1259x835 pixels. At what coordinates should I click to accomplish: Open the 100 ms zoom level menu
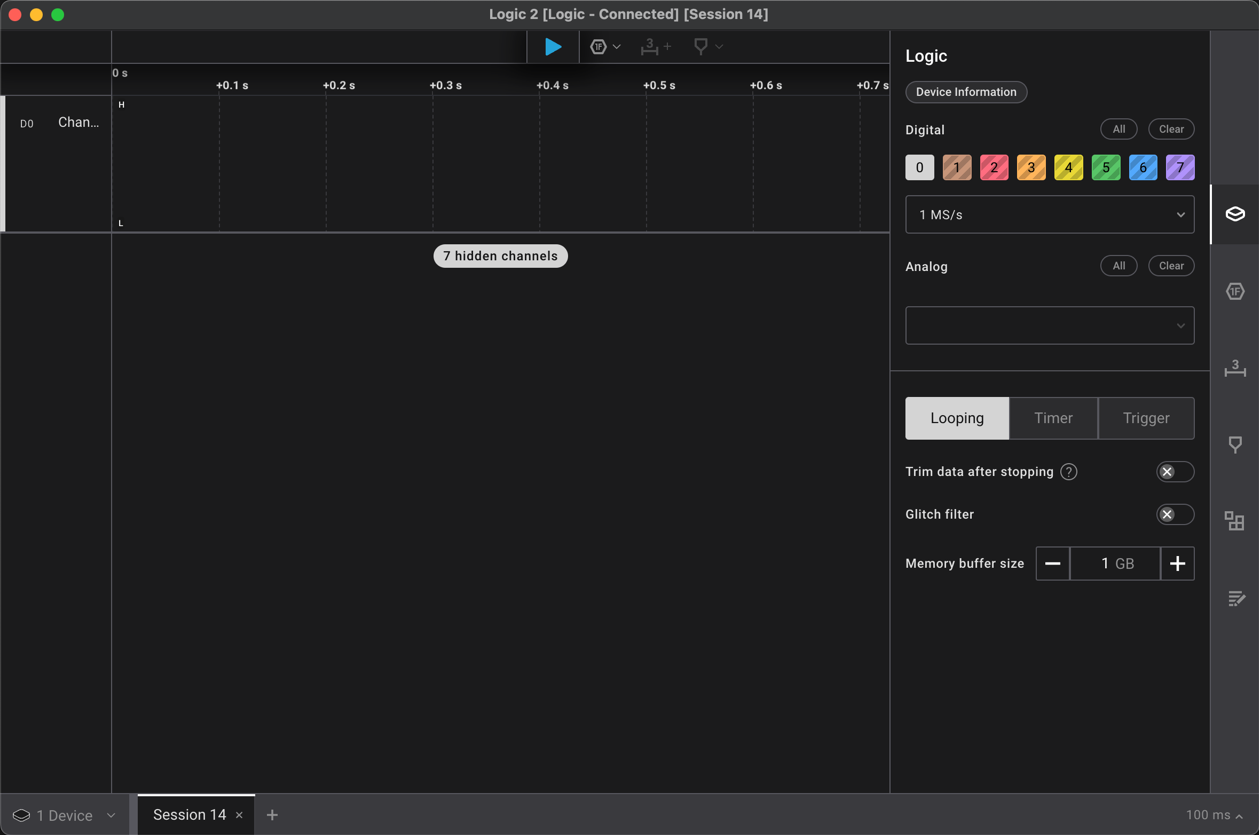click(x=1215, y=816)
